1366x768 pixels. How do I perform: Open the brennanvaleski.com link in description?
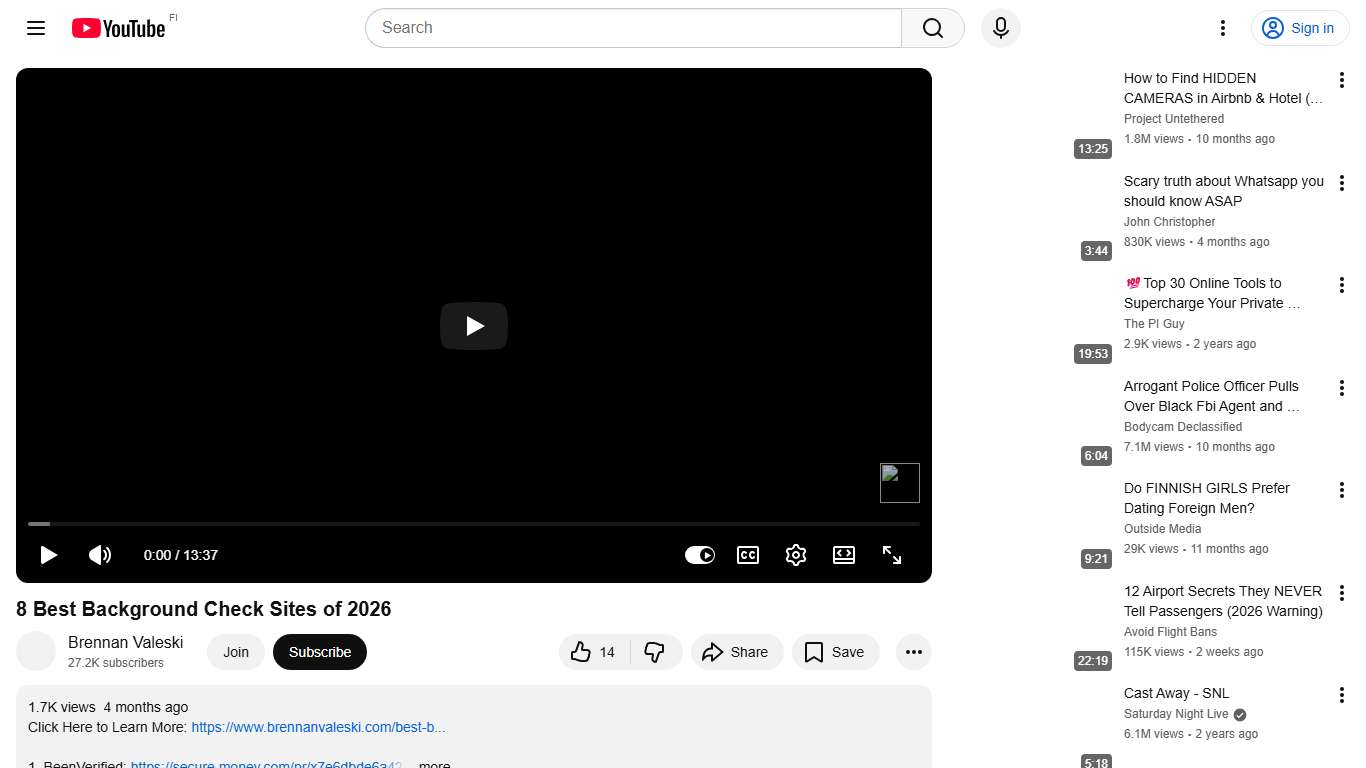[318, 727]
